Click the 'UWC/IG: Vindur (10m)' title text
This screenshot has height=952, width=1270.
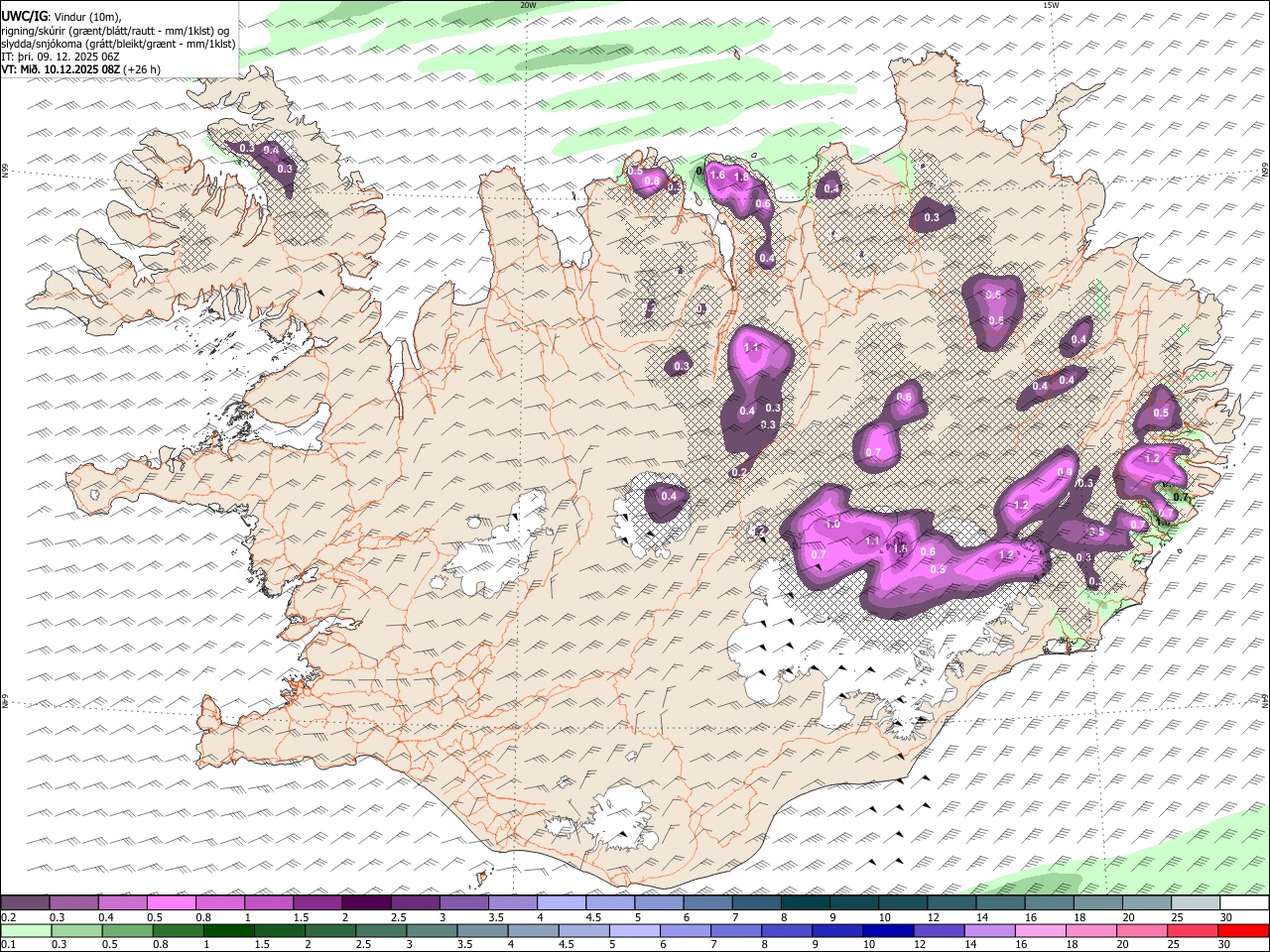point(62,17)
